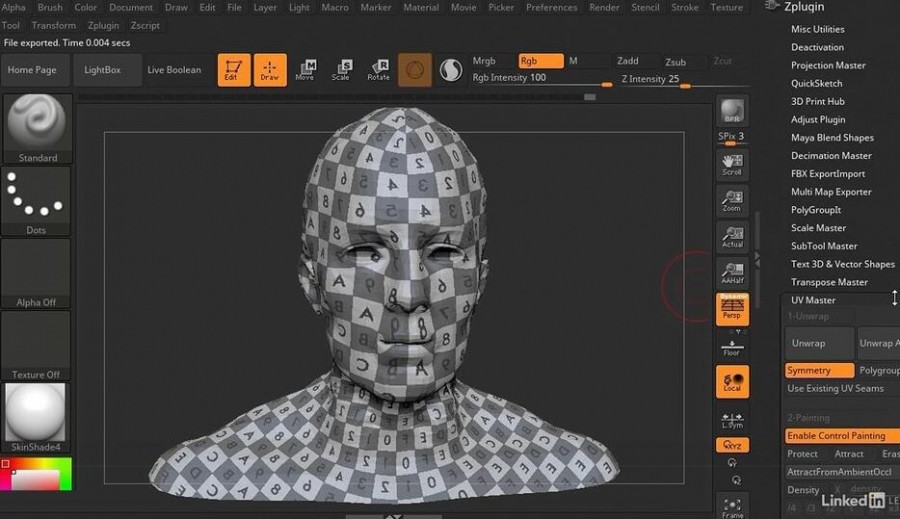Open the Texture Off selector

36,346
